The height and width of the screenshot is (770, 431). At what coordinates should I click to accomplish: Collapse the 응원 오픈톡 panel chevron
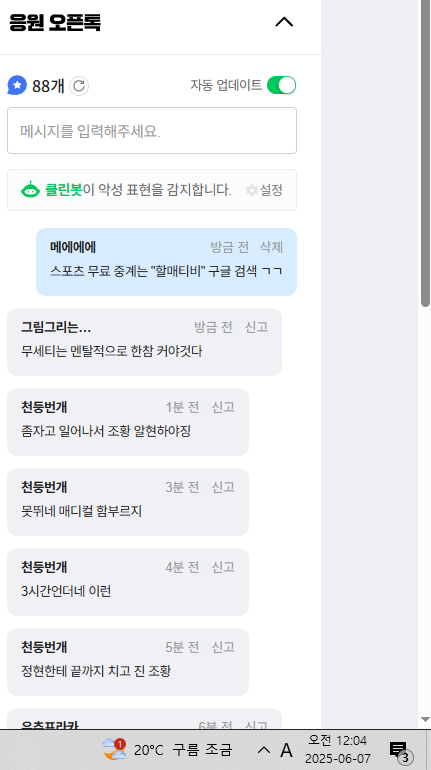tap(284, 22)
